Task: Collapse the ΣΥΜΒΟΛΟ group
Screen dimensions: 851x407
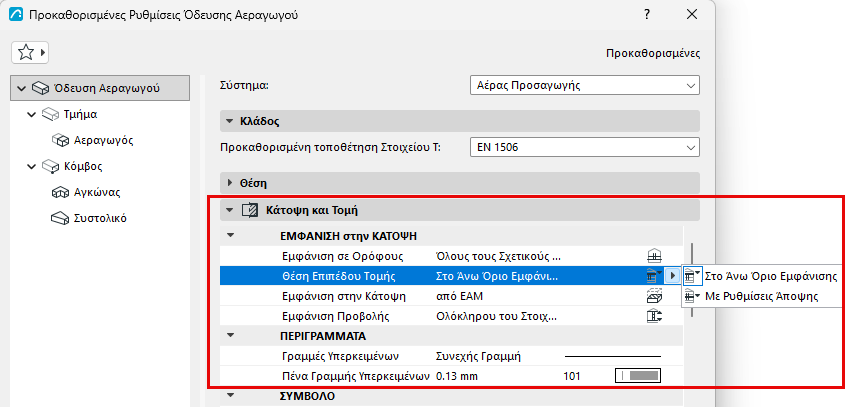Action: 231,396
